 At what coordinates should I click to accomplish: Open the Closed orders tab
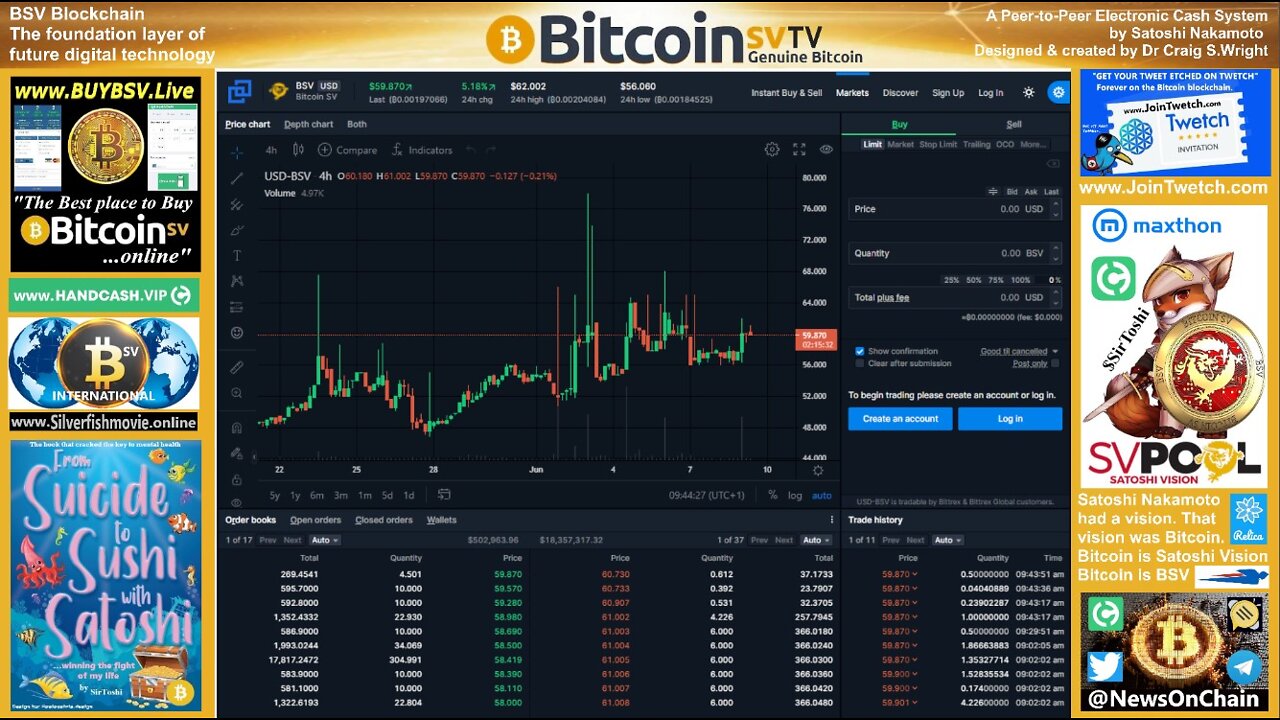click(384, 520)
